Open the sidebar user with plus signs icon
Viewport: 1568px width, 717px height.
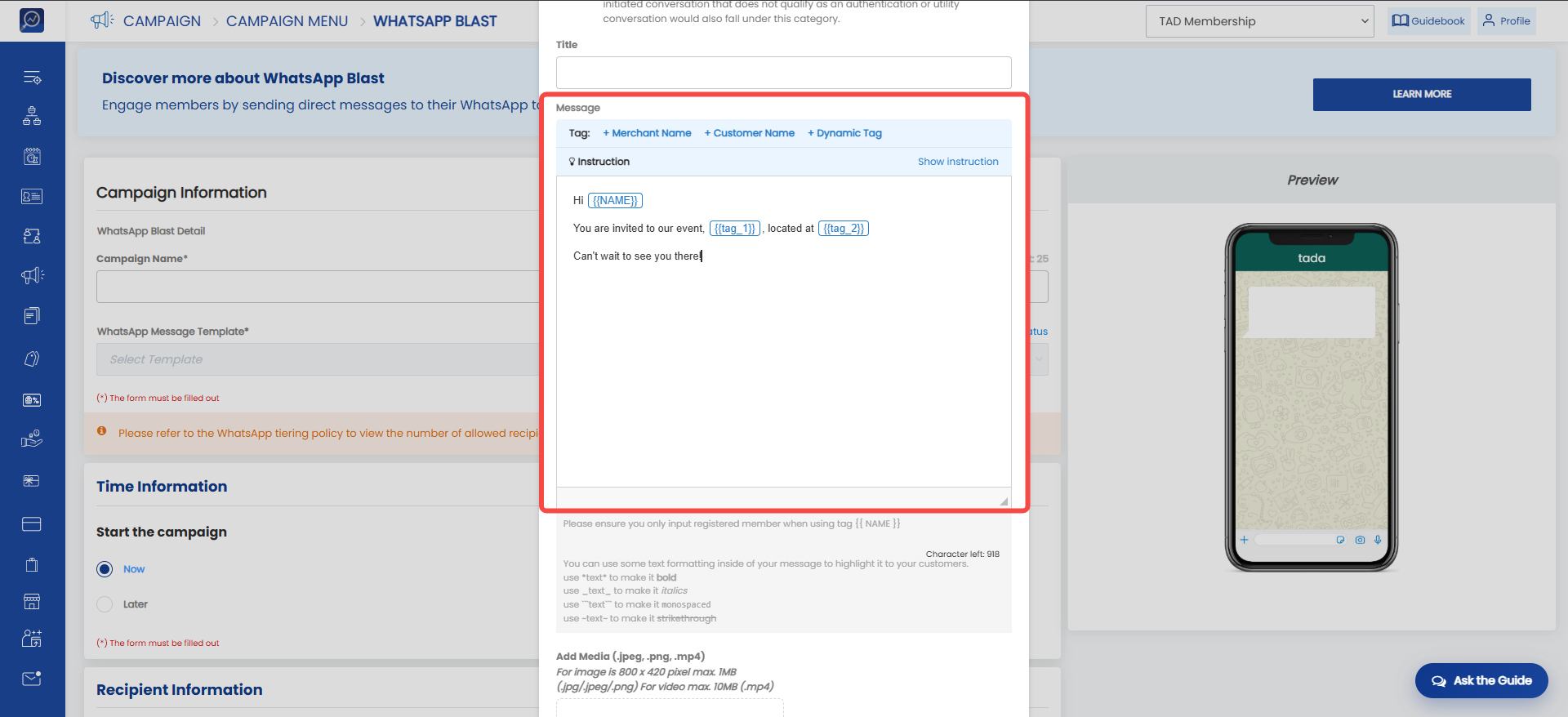(32, 639)
